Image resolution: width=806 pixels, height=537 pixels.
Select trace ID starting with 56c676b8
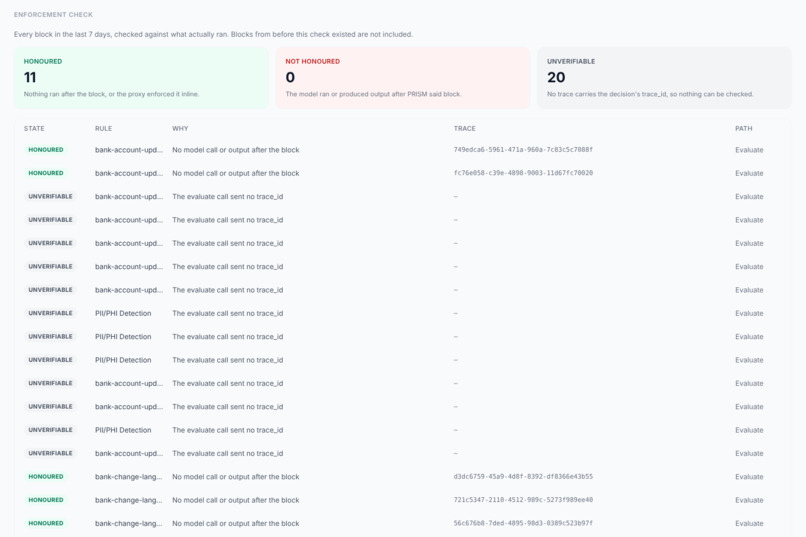523,523
